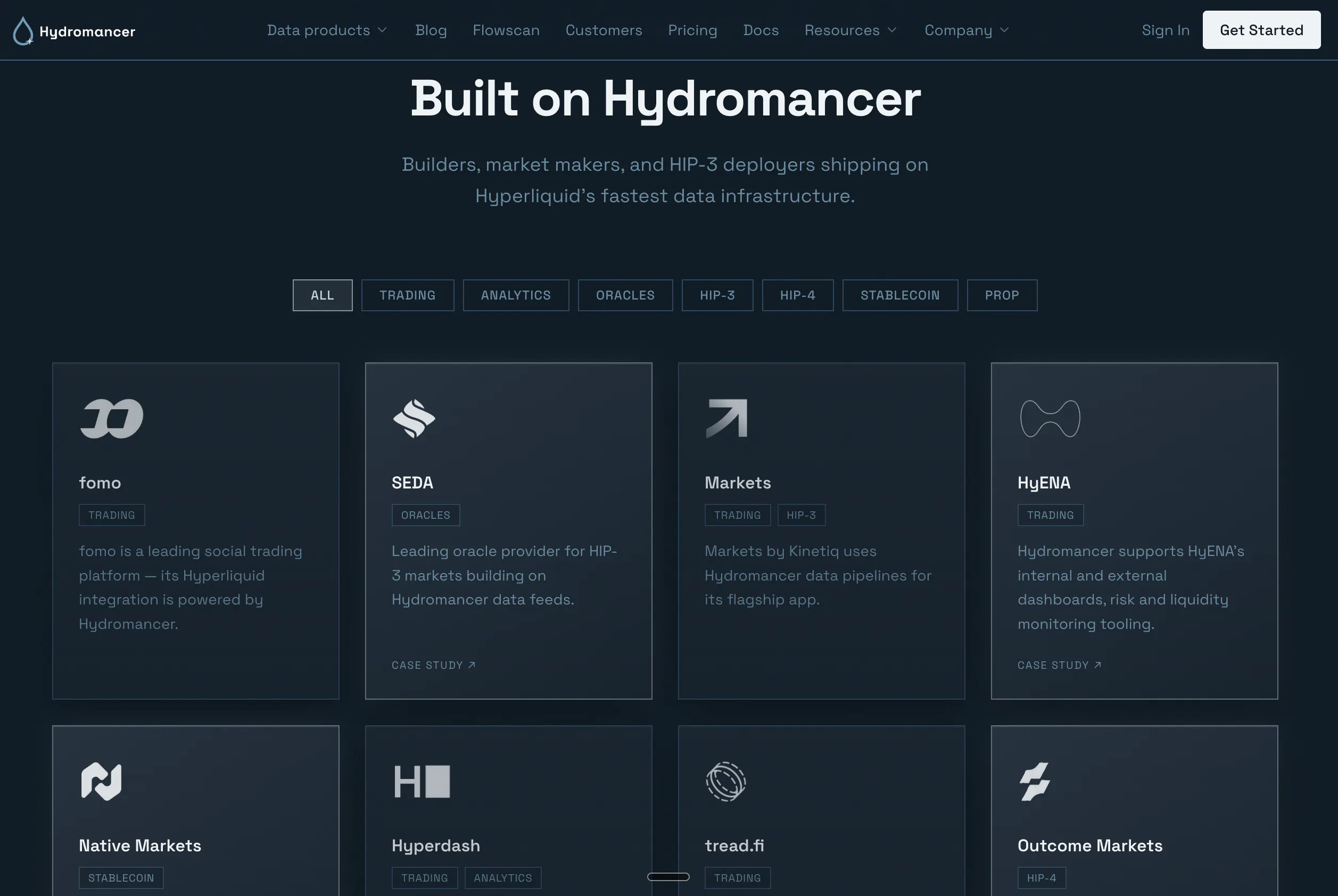This screenshot has width=1338, height=896.
Task: Select the ALL filter tab
Action: click(x=323, y=295)
